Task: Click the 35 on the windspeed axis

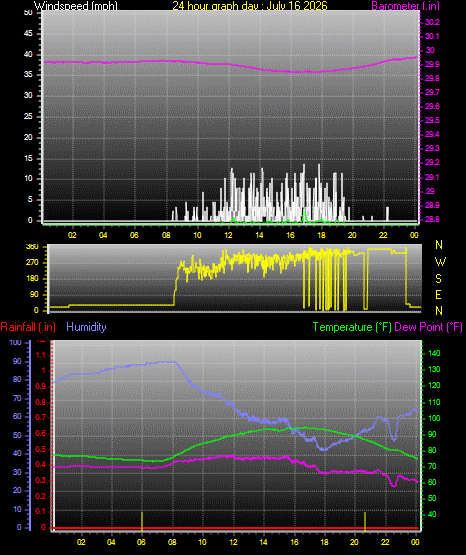Action: 28,75
